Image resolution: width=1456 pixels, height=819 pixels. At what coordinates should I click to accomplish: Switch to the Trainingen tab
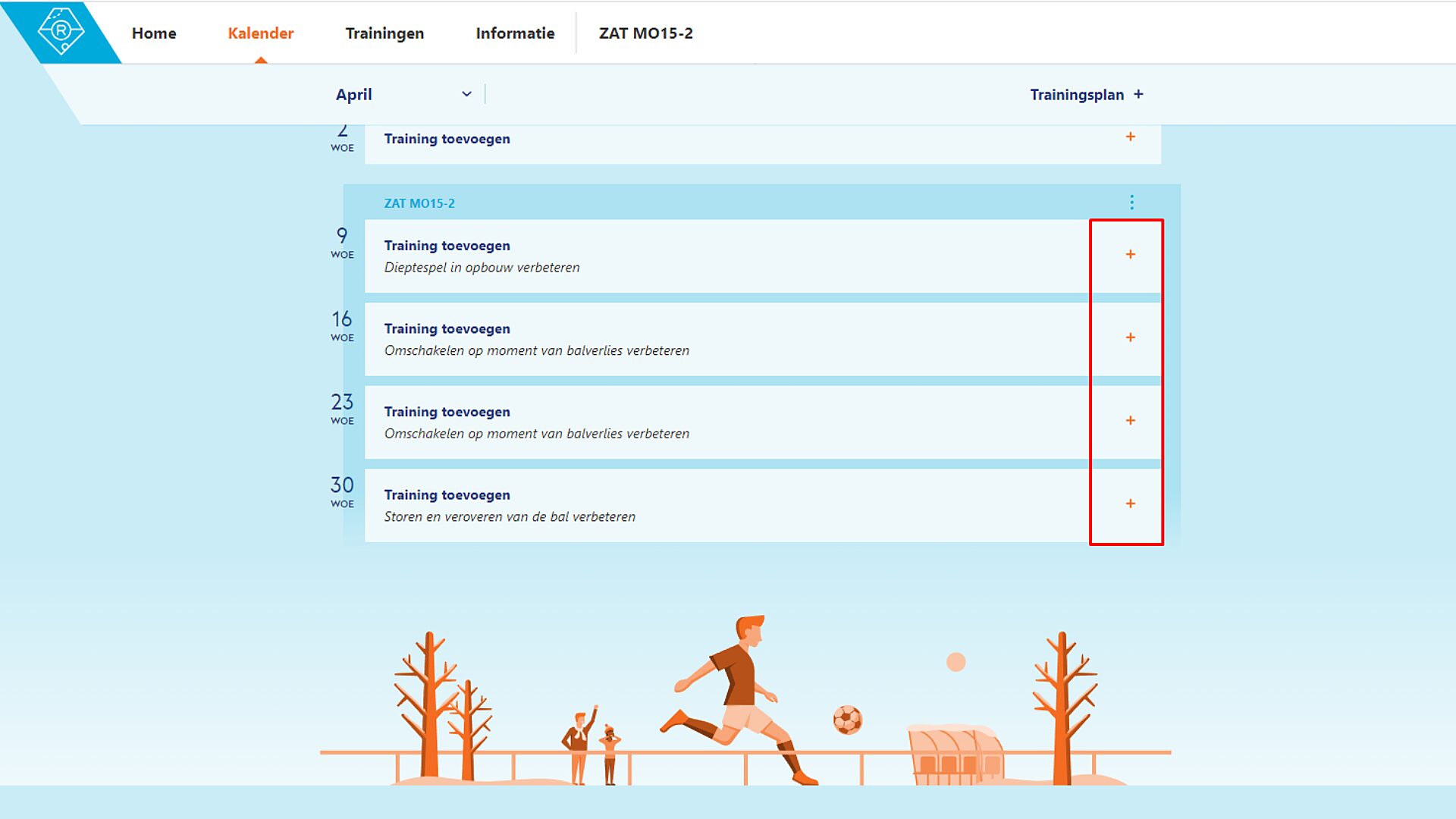384,33
